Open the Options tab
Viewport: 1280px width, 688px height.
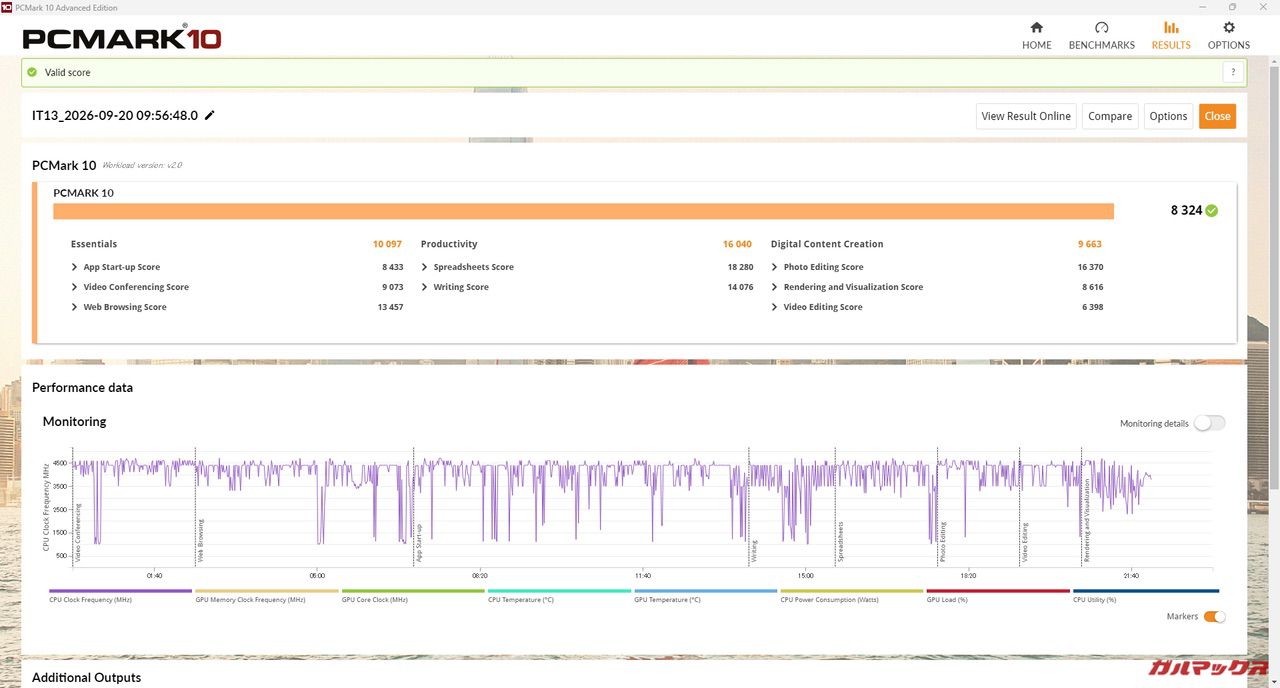coord(1228,36)
